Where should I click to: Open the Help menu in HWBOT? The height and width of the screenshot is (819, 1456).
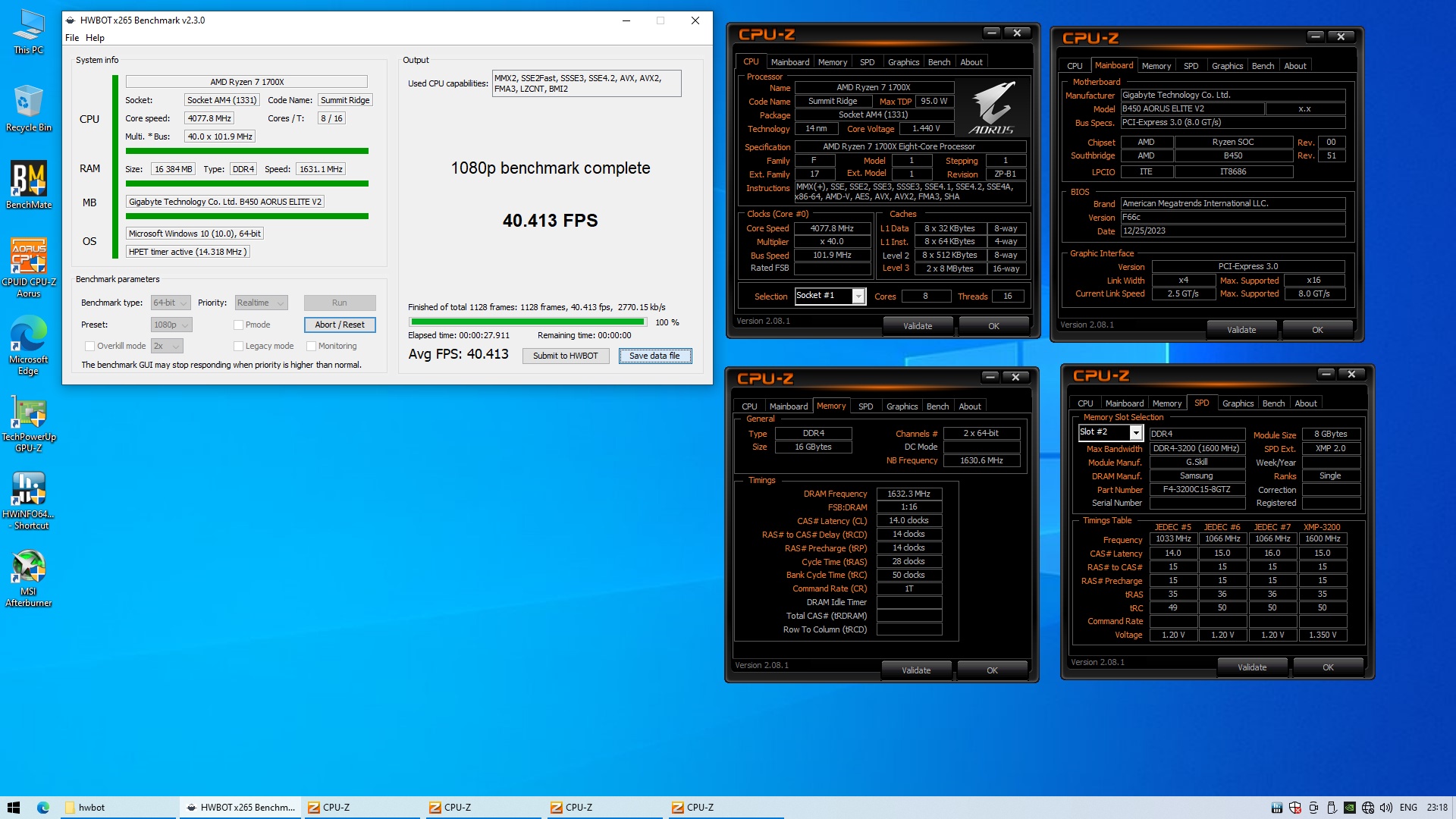pyautogui.click(x=95, y=38)
